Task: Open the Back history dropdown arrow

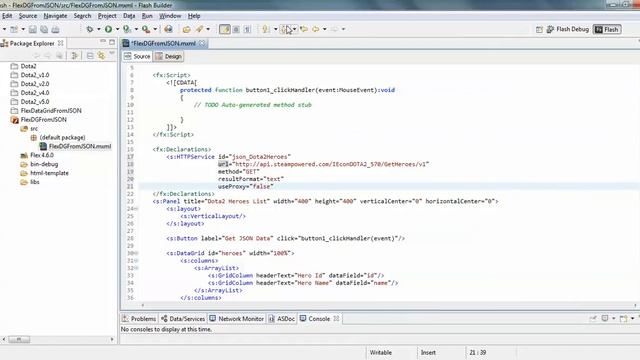Action: (325, 29)
